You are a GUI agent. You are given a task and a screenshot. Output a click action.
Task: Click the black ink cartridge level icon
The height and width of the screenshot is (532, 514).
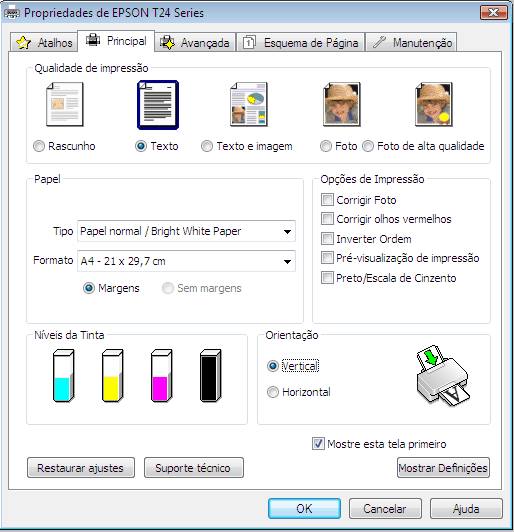(210, 376)
